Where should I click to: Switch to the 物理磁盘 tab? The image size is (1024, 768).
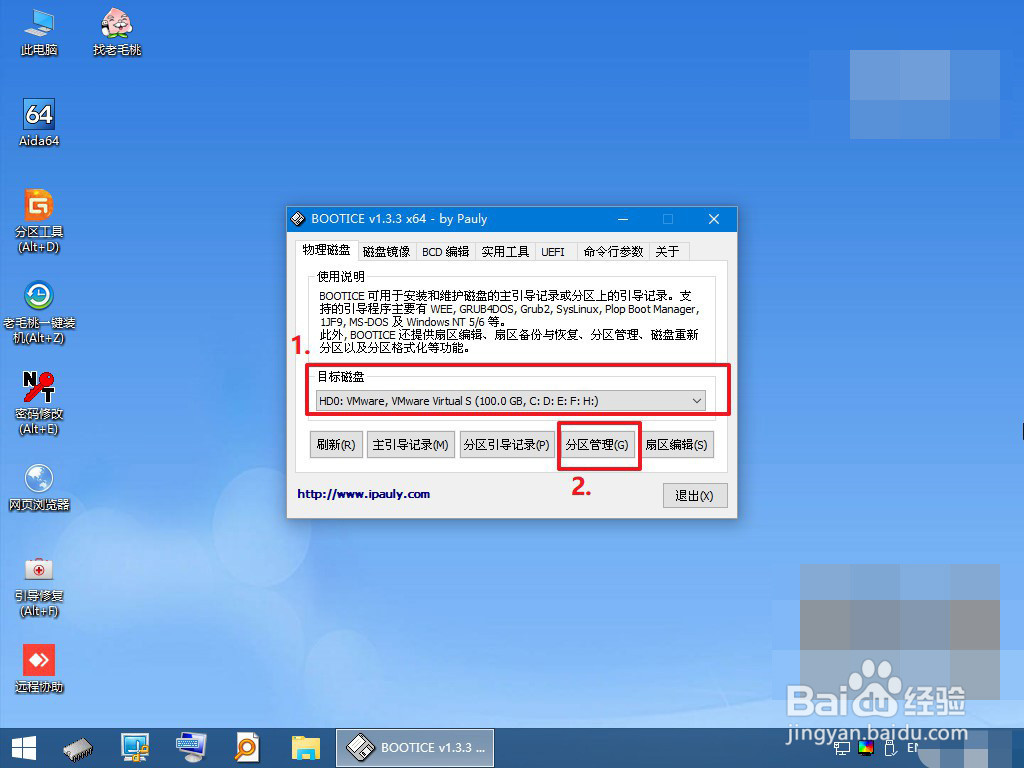[x=326, y=251]
